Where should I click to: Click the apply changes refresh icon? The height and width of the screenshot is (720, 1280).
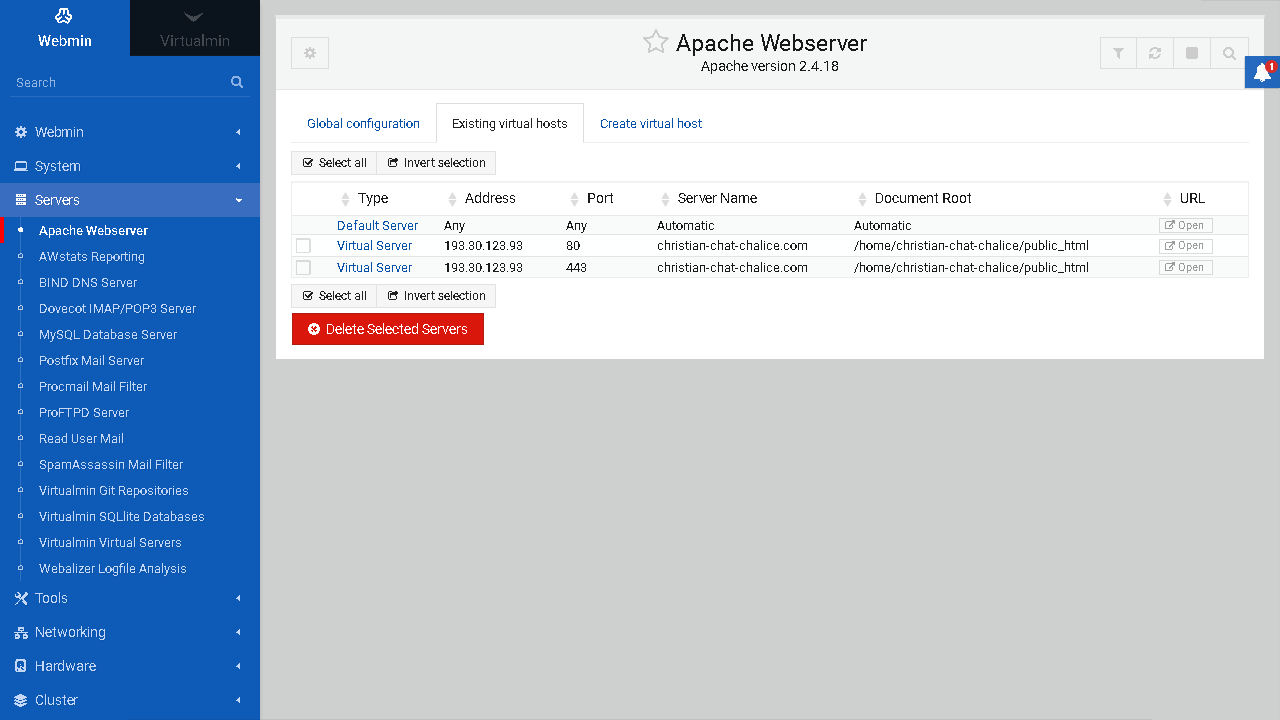pos(1155,54)
